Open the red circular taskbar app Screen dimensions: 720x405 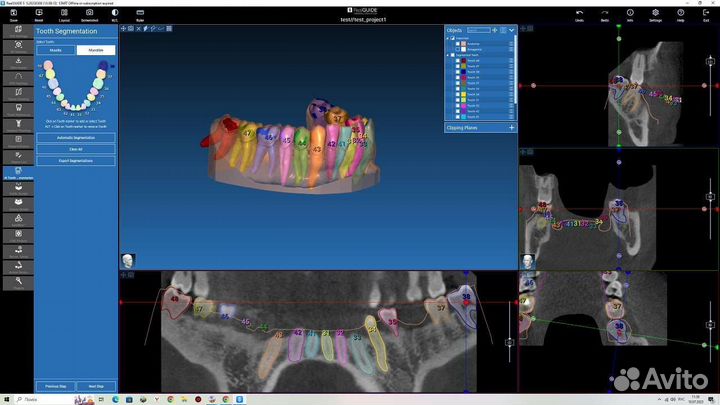[x=198, y=399]
